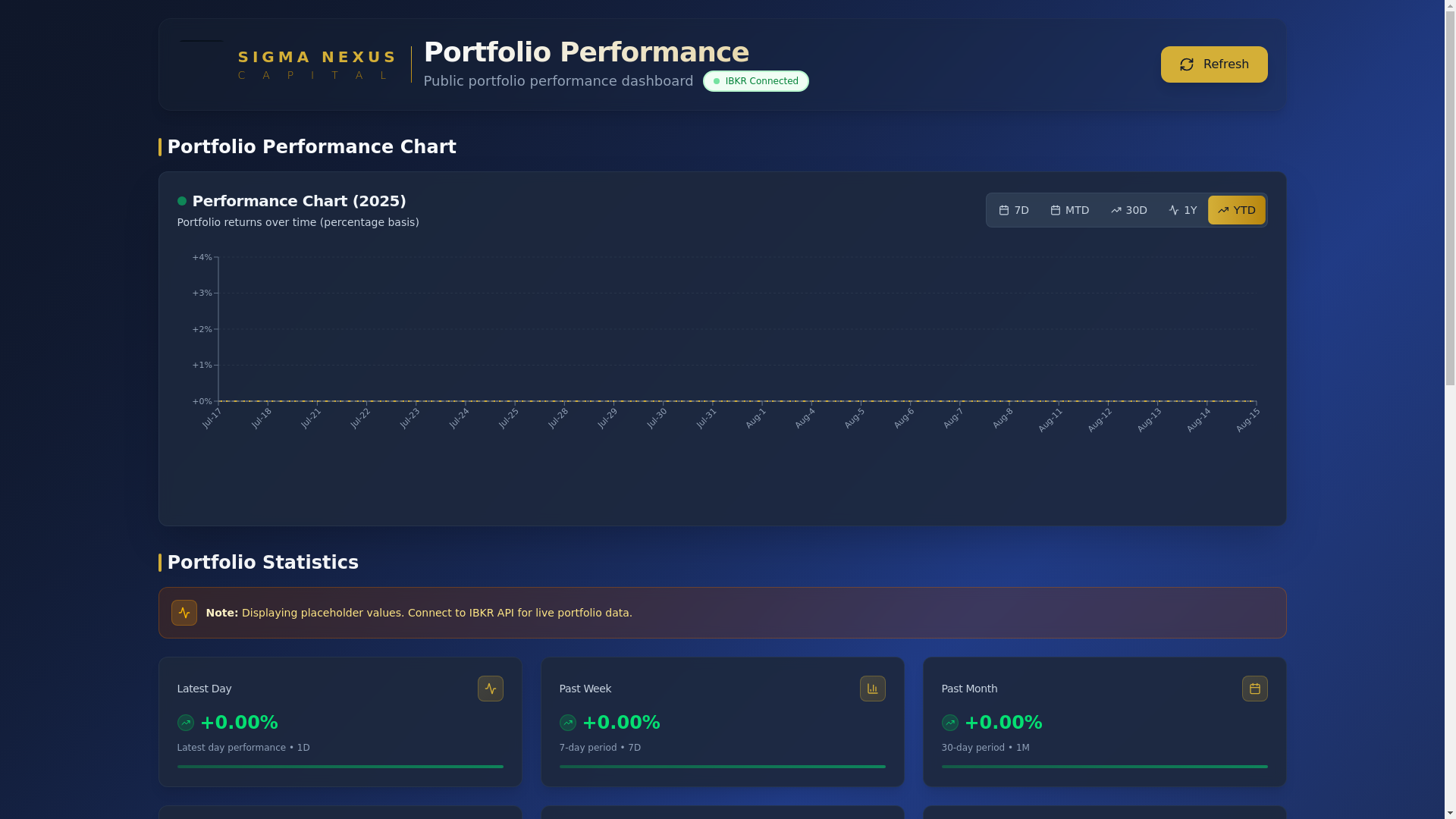The width and height of the screenshot is (1456, 819).
Task: Click the Sigma Nexus Capital logo
Action: [x=288, y=64]
